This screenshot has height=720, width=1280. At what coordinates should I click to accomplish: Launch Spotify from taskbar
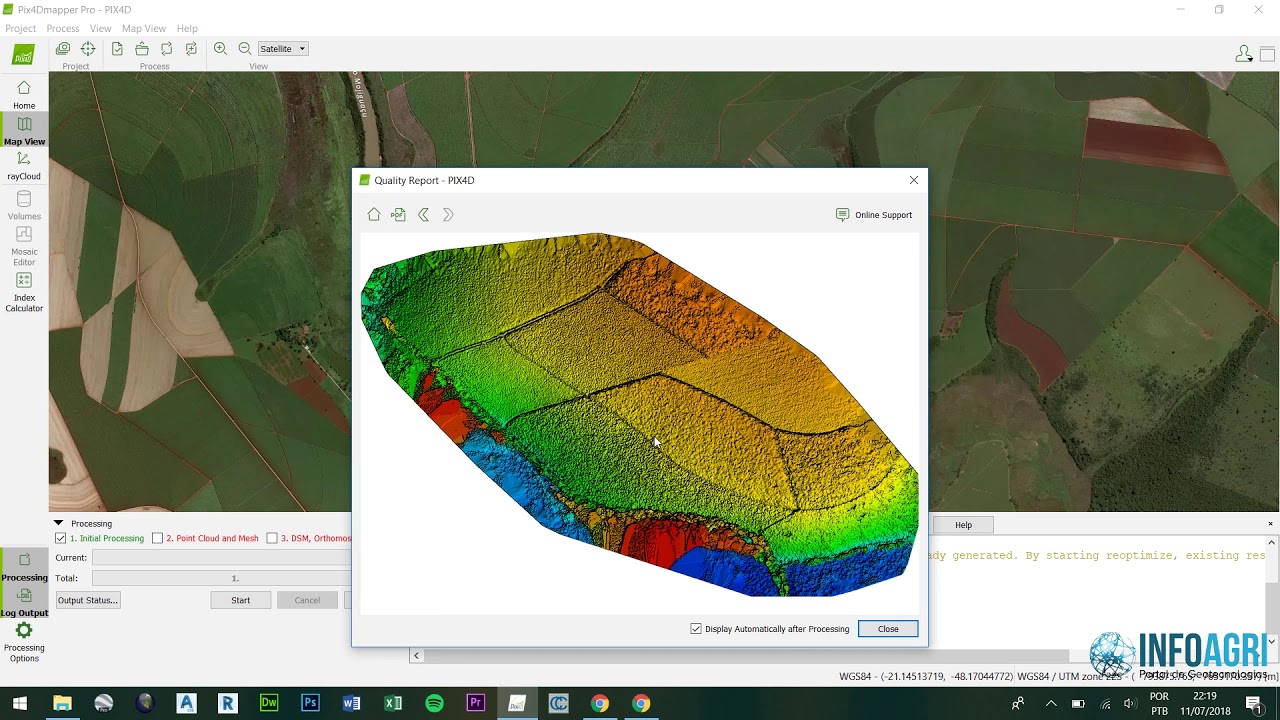pyautogui.click(x=434, y=704)
